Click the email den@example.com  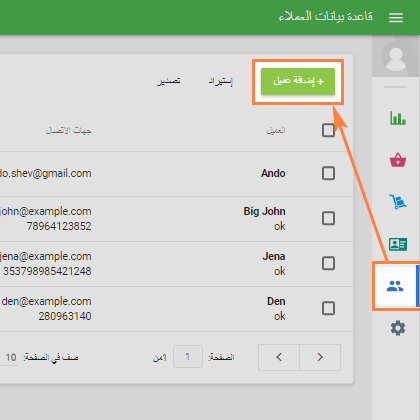46,301
